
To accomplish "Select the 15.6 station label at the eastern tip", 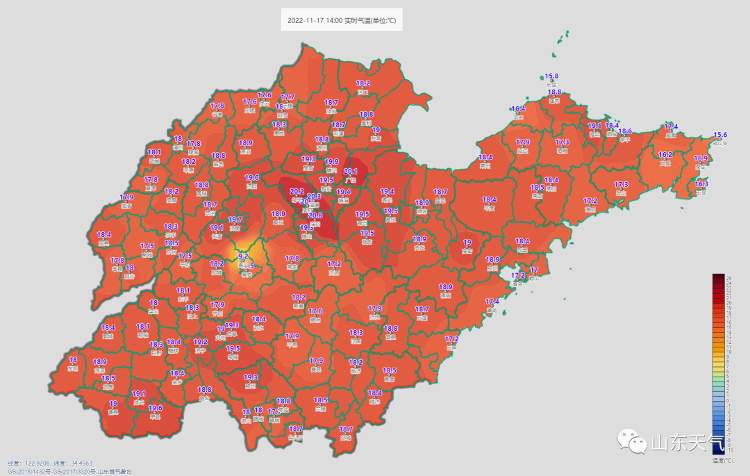I will pos(720,134).
